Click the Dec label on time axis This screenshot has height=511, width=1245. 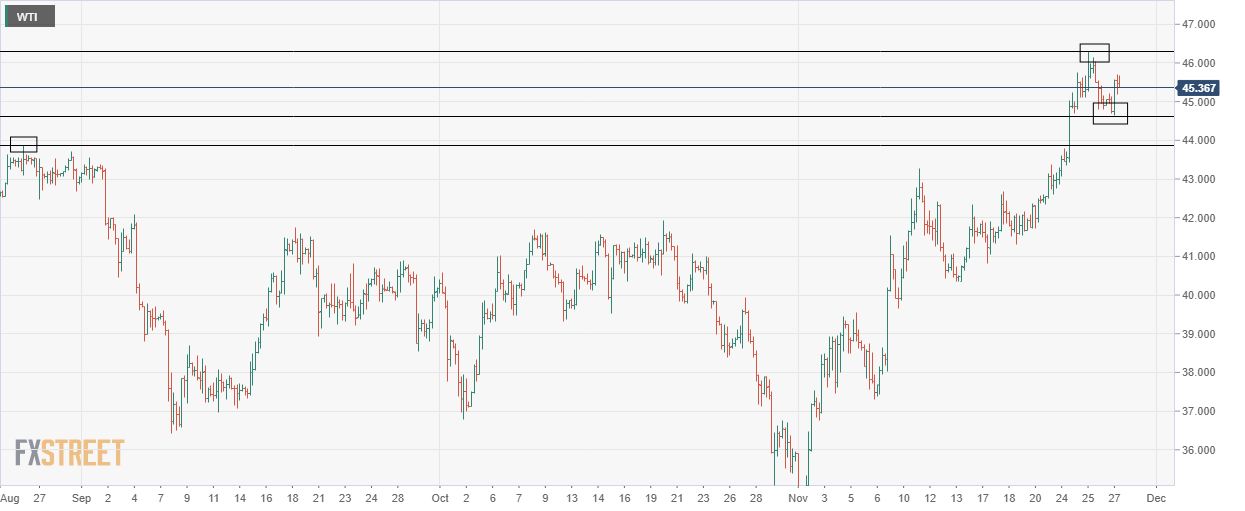1155,497
